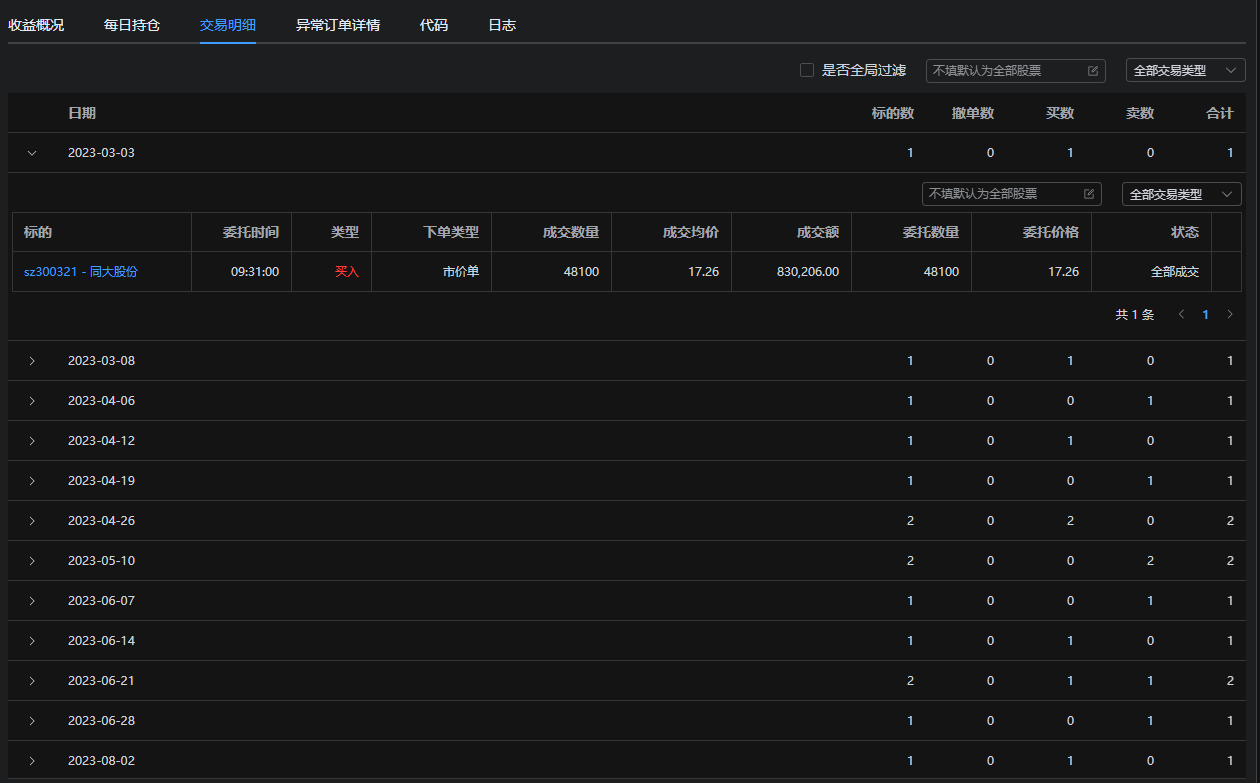Go to next page arrow in pagination
1260x783 pixels.
pos(1230,315)
